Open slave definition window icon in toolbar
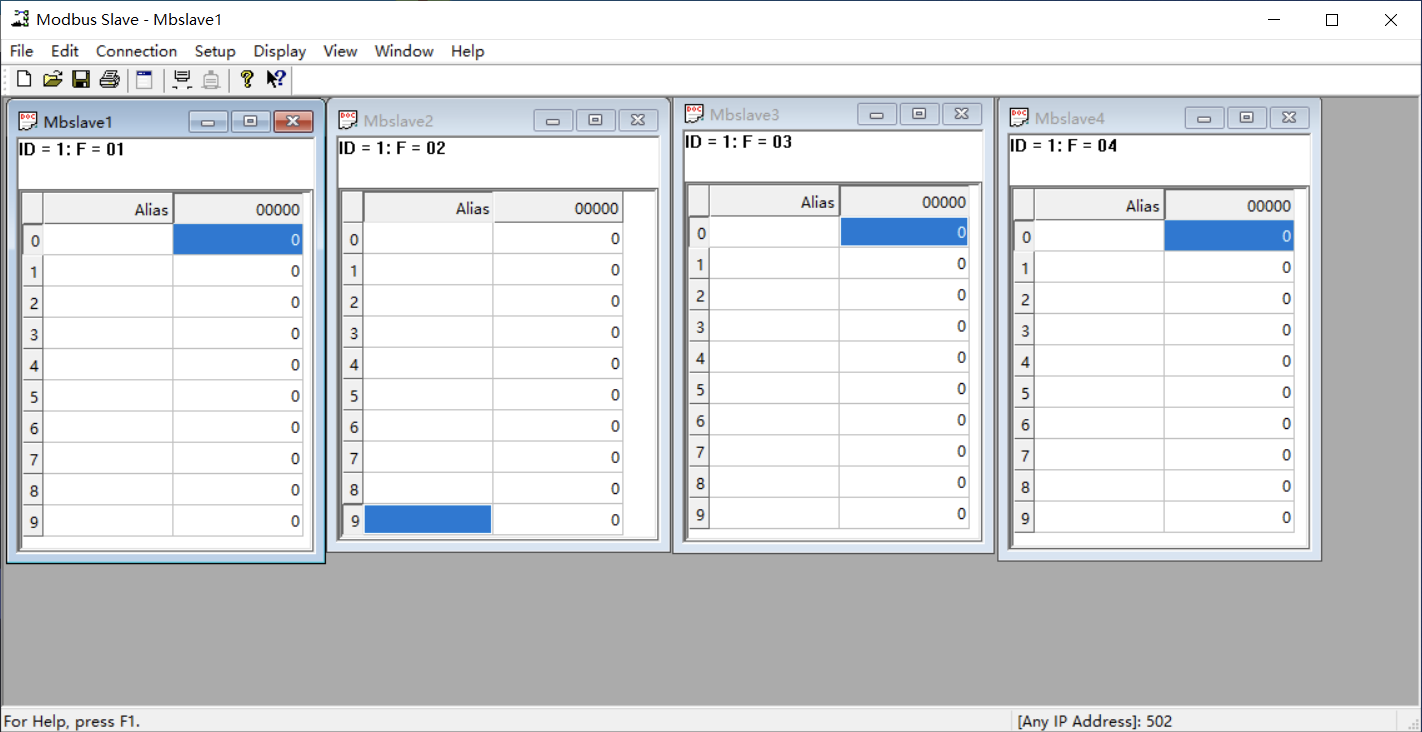The image size is (1422, 732). point(145,79)
